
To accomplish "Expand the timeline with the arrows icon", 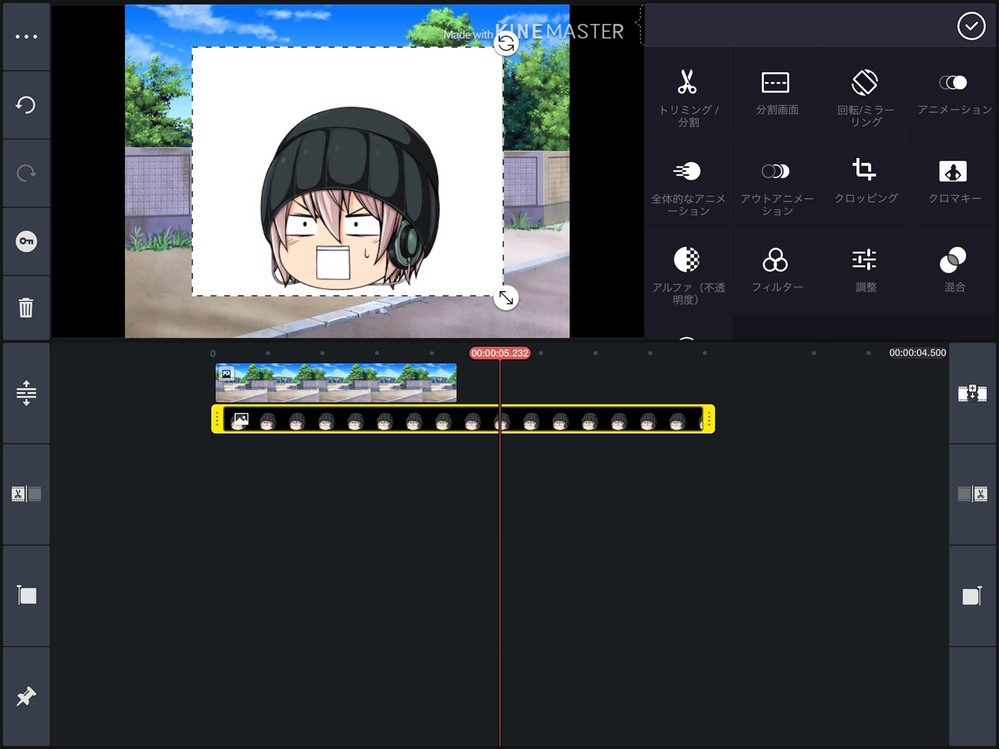I will tap(25, 392).
